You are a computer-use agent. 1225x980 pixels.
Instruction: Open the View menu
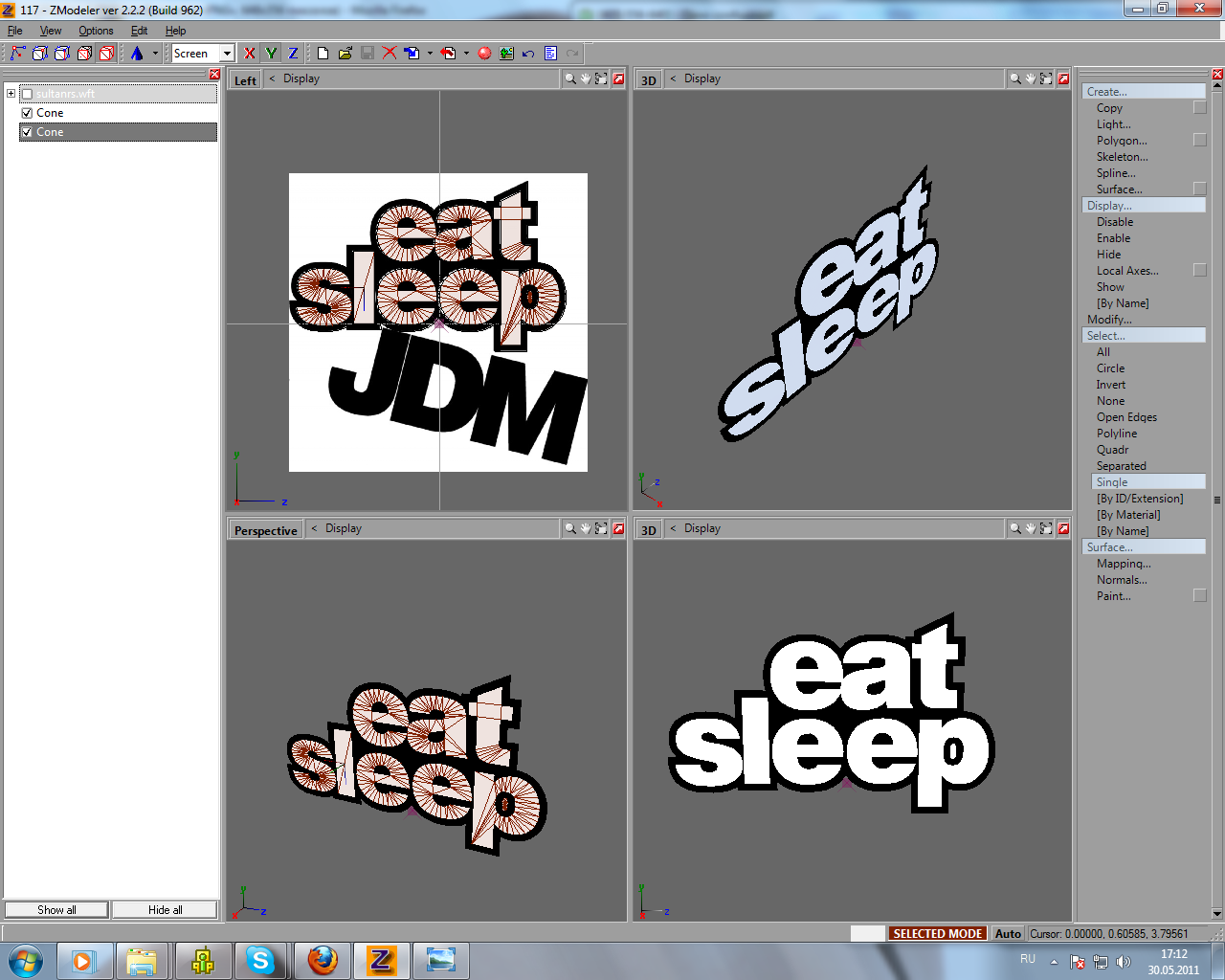click(x=51, y=31)
